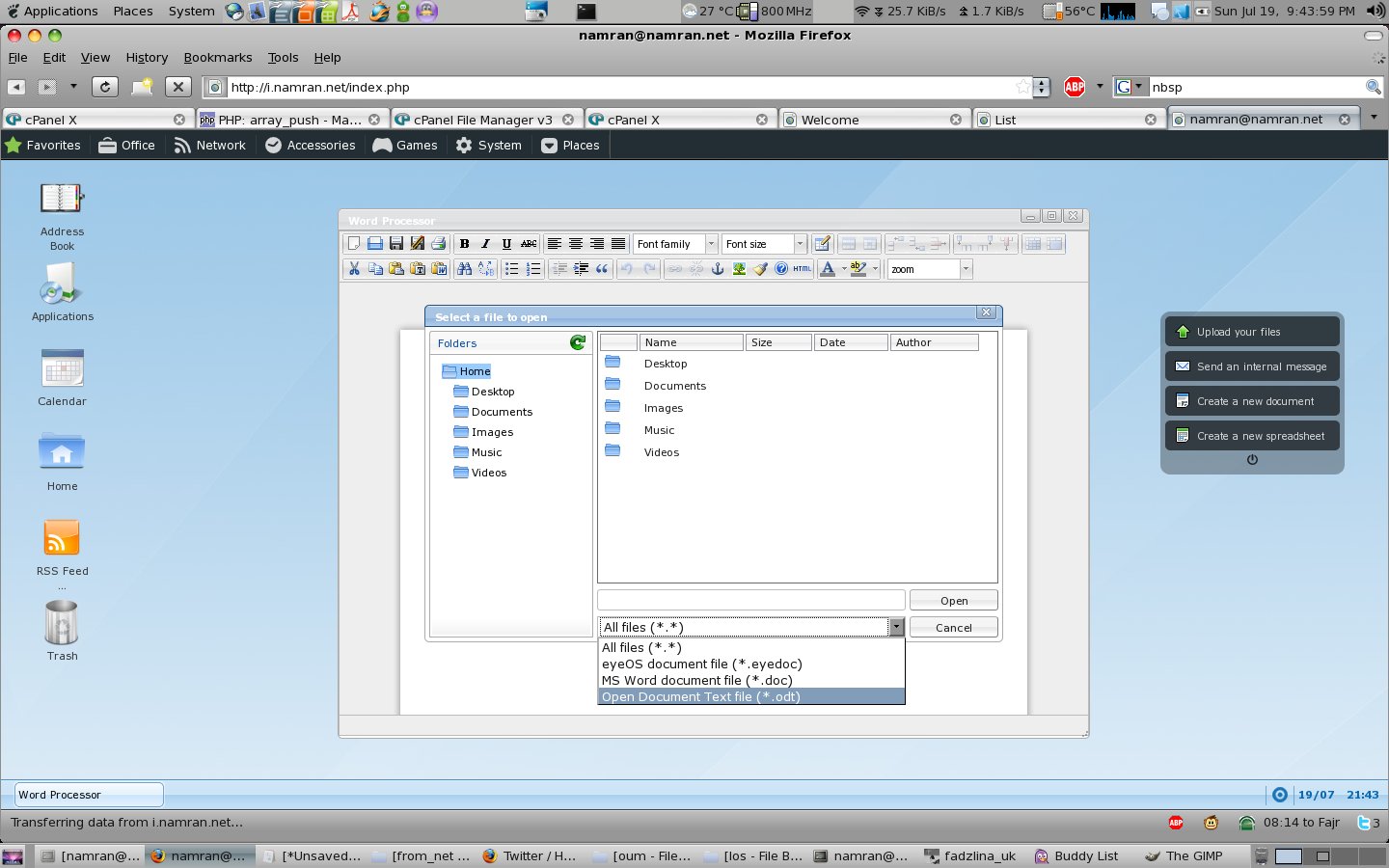This screenshot has height=868, width=1389.
Task: Click the scissors cut icon
Action: tap(354, 269)
